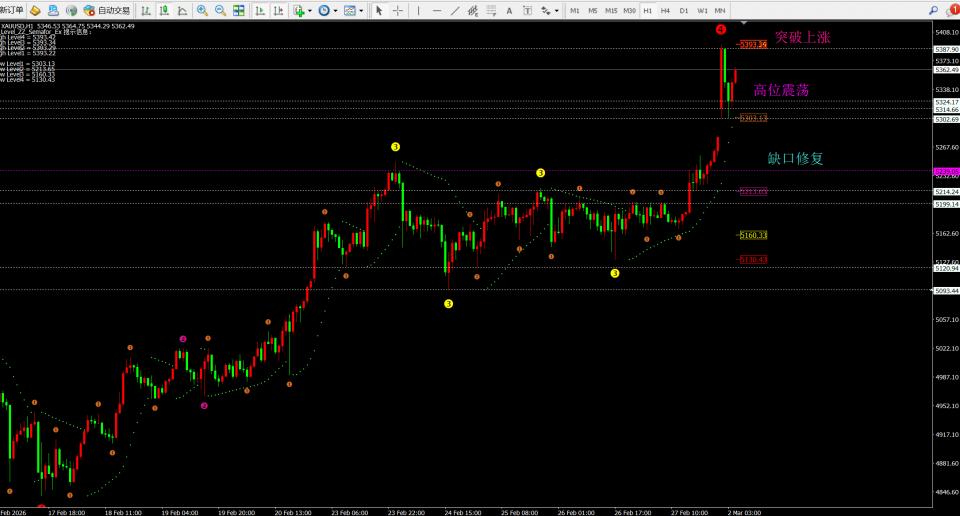Toggle the Auto Trading button
The height and width of the screenshot is (516, 960).
pos(106,10)
